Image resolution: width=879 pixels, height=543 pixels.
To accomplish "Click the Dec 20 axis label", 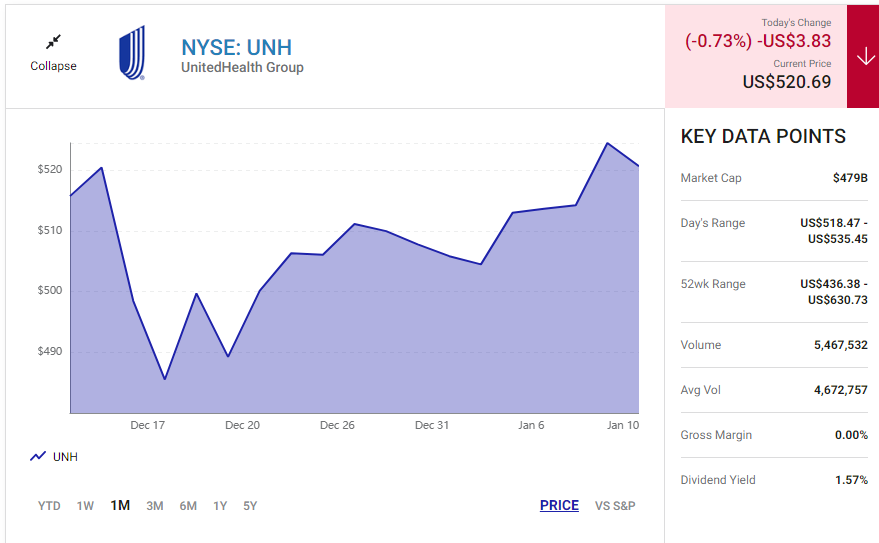I will (242, 425).
